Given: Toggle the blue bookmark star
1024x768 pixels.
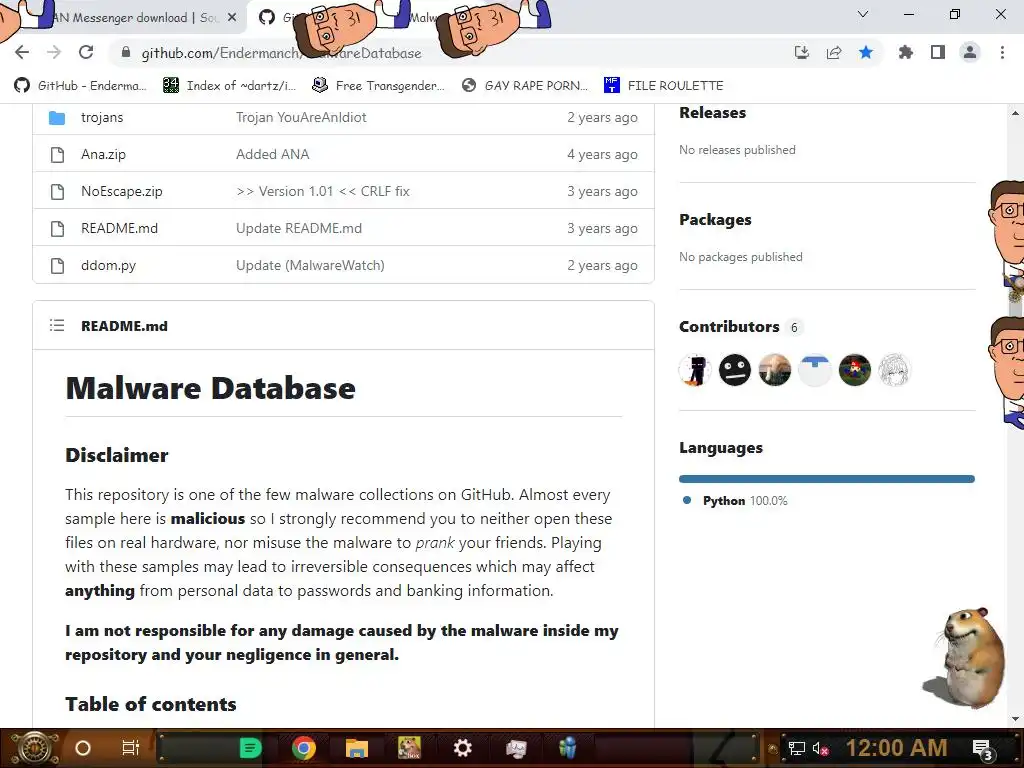Looking at the screenshot, I should coord(866,52).
